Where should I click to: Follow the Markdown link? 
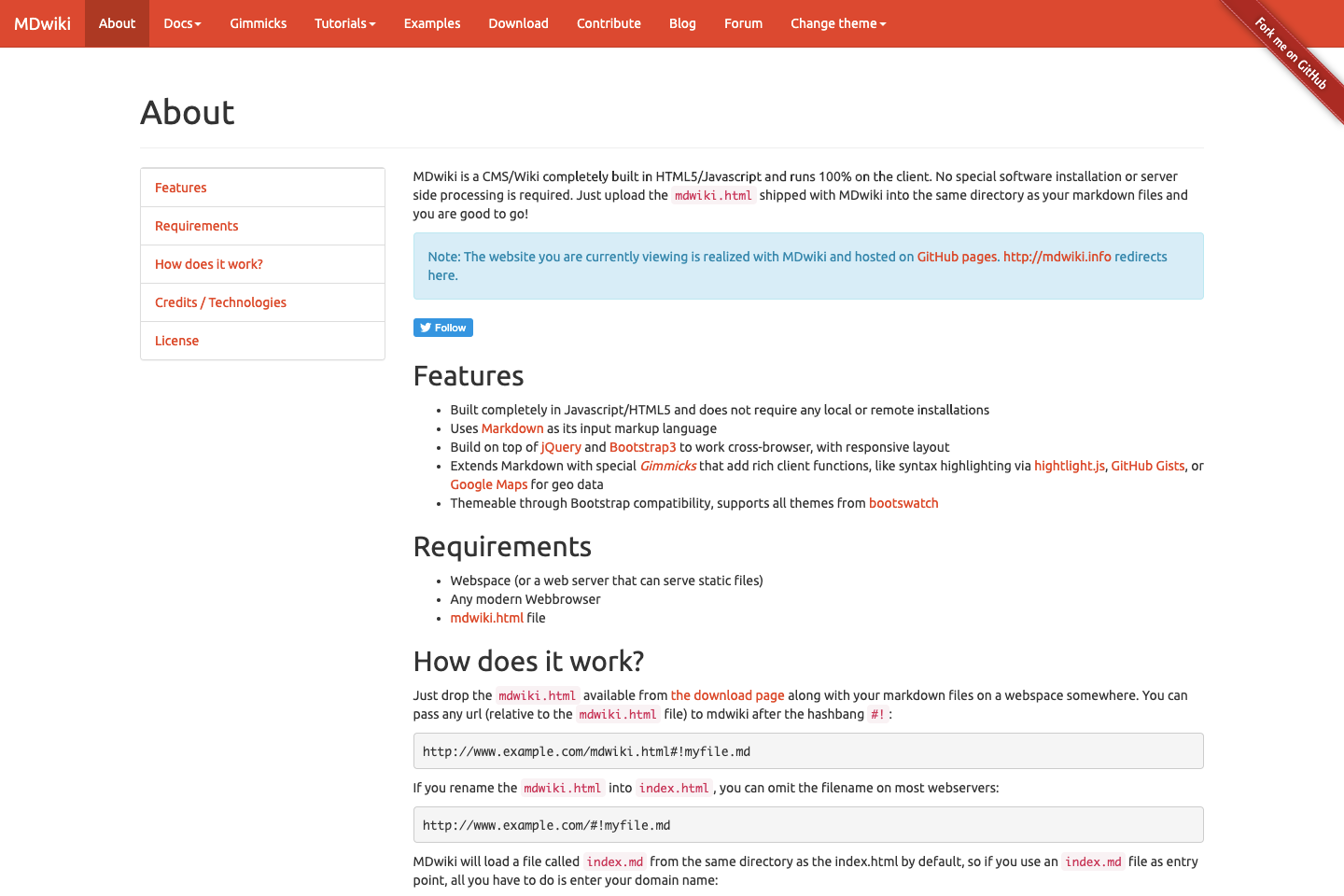(512, 428)
